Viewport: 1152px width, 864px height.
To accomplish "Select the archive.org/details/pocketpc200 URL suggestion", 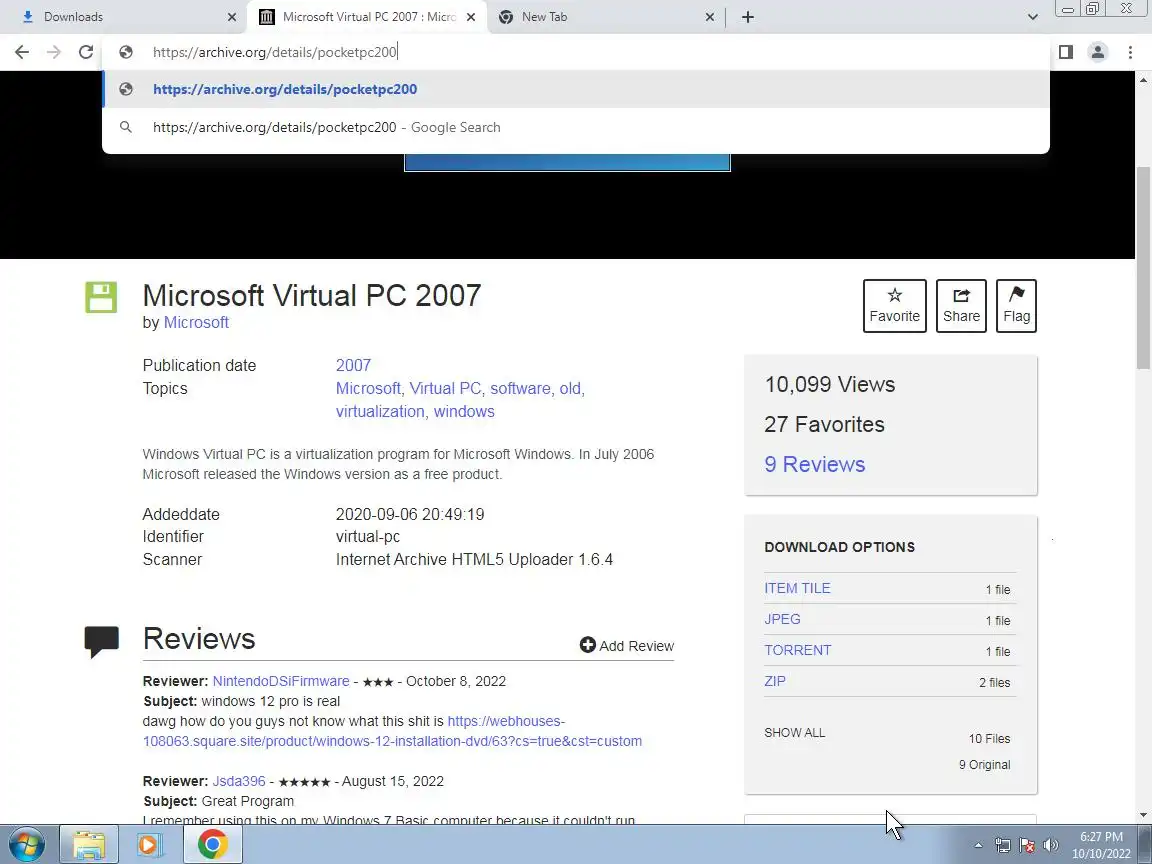I will coord(575,89).
